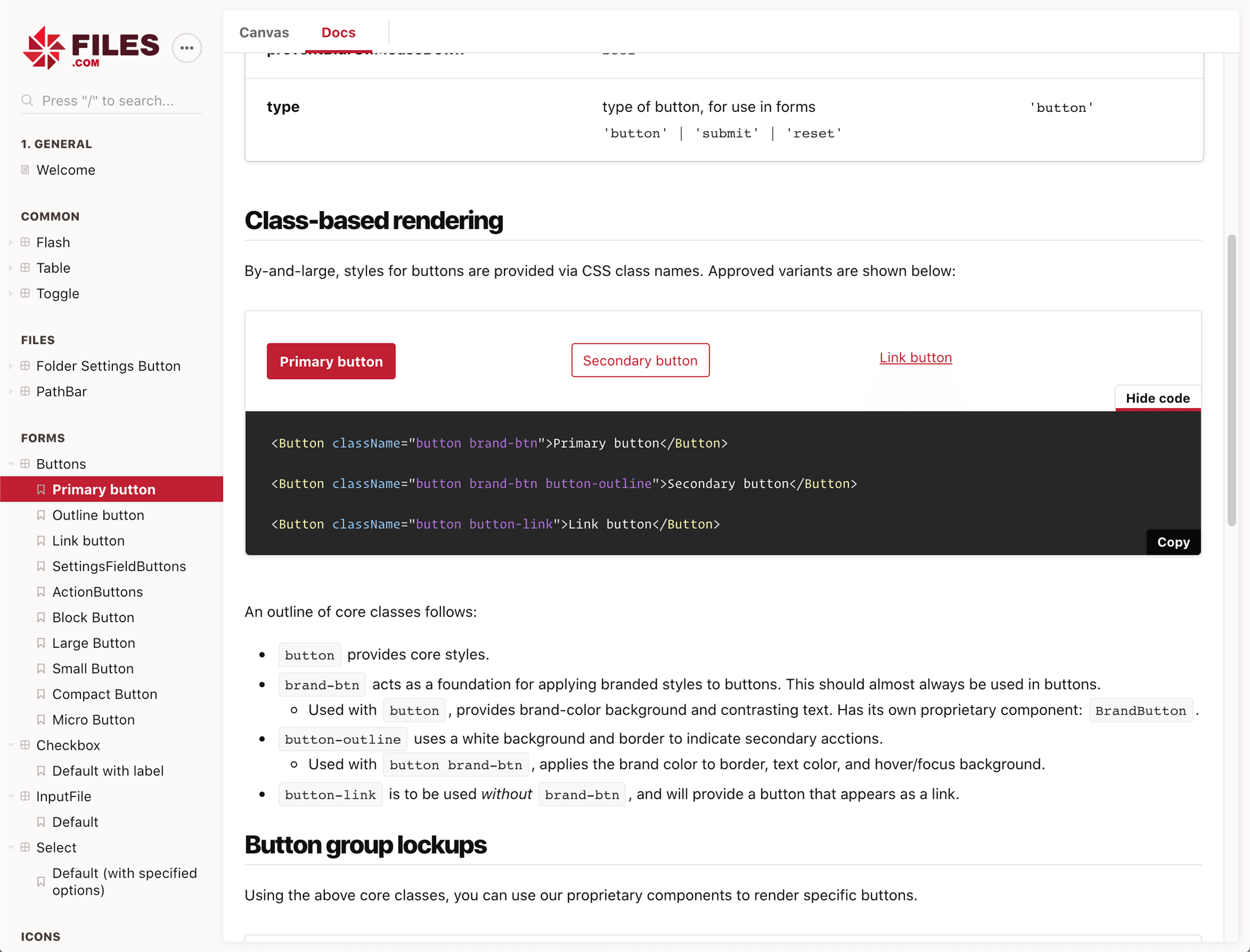The height and width of the screenshot is (952, 1250).
Task: Switch to the Canvas tab
Action: coord(264,32)
